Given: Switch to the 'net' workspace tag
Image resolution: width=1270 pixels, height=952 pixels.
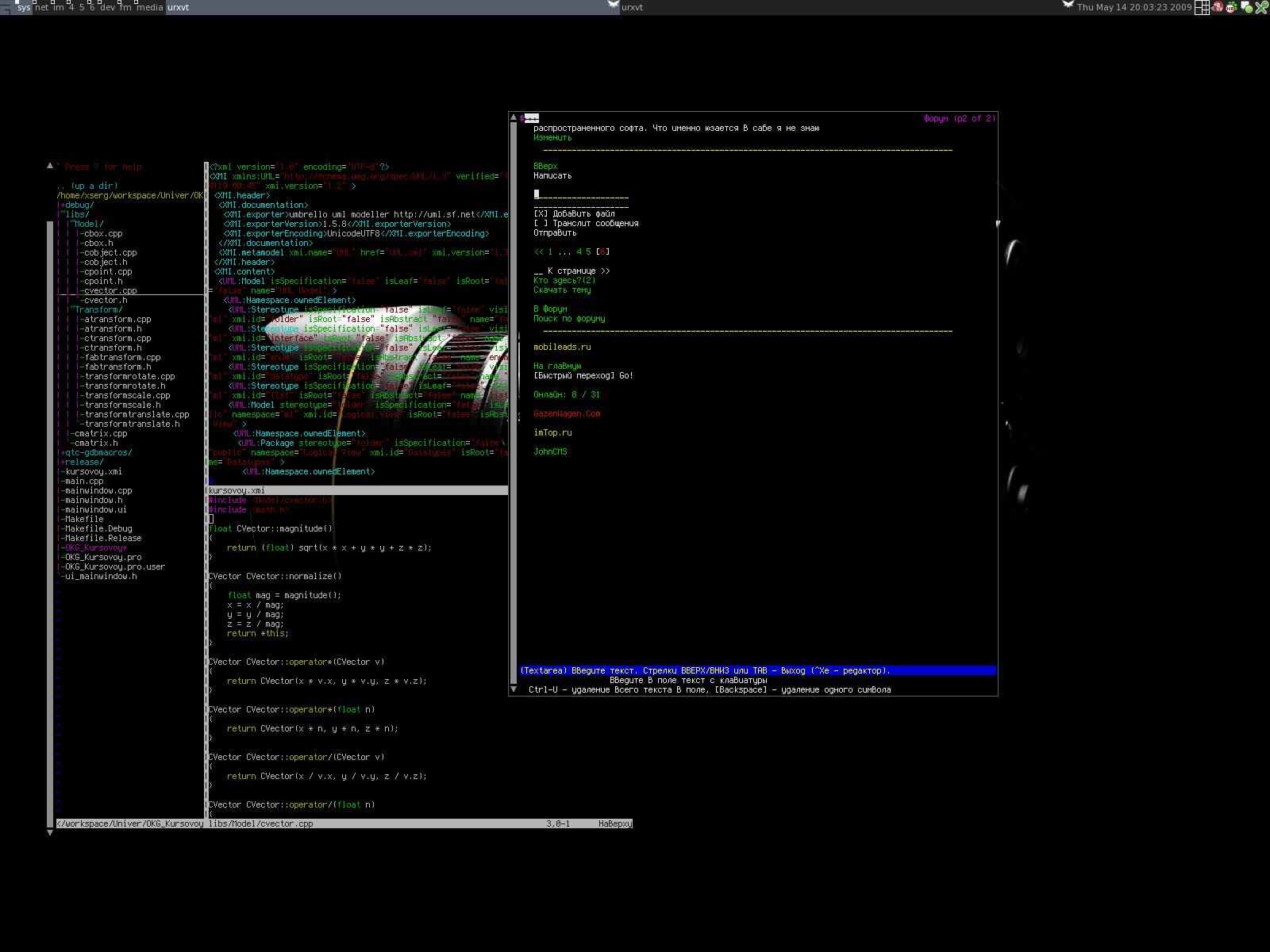Looking at the screenshot, I should 41,7.
